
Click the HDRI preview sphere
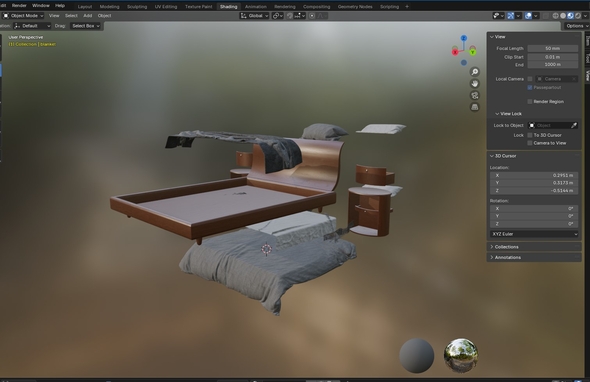click(x=461, y=355)
